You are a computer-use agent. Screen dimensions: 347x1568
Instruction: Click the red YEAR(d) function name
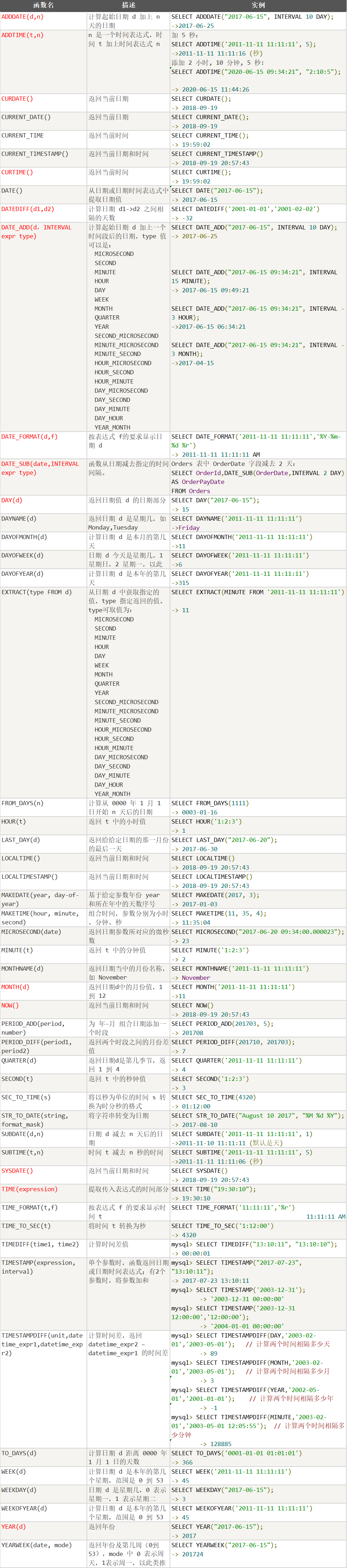(x=13, y=1527)
